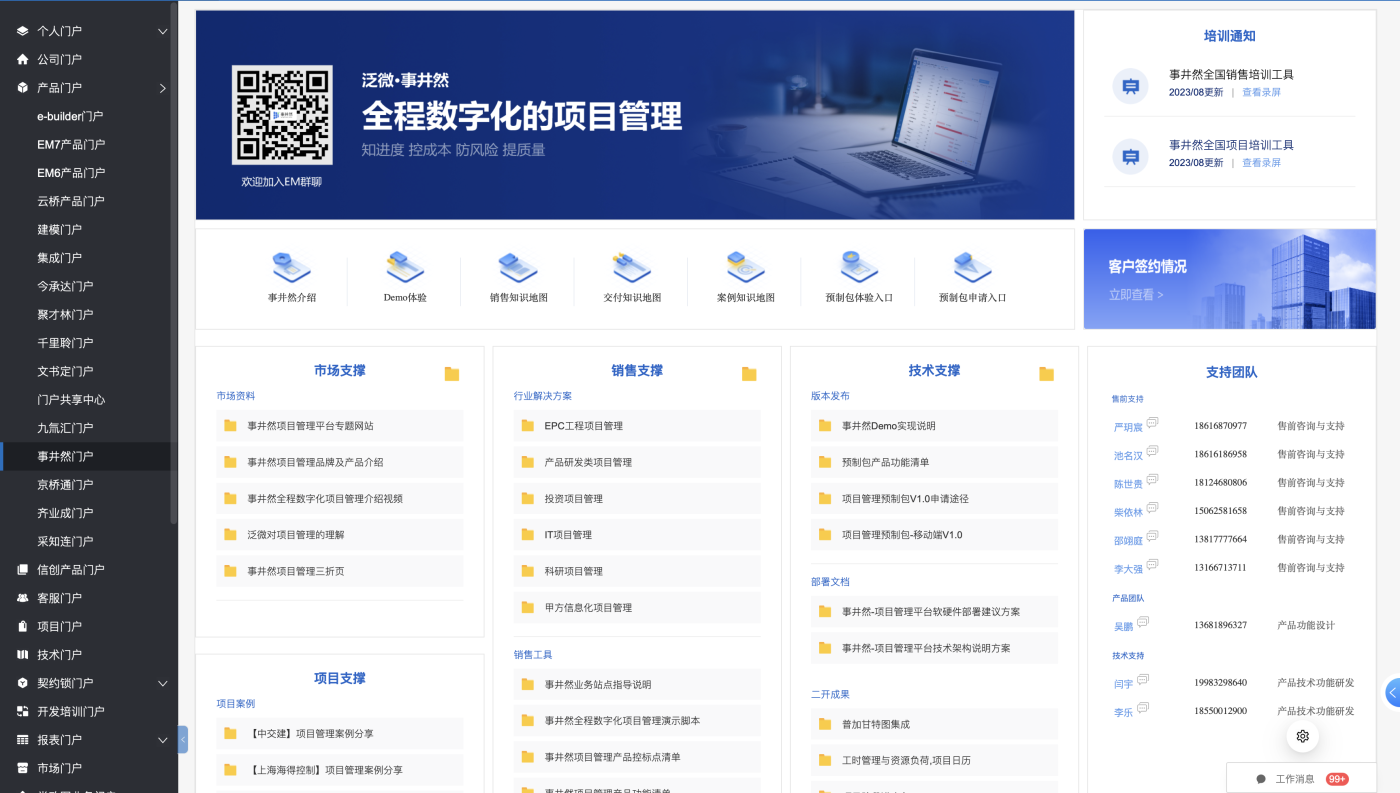Open the 市场支撑 folder icon
The image size is (1400, 793).
point(452,374)
